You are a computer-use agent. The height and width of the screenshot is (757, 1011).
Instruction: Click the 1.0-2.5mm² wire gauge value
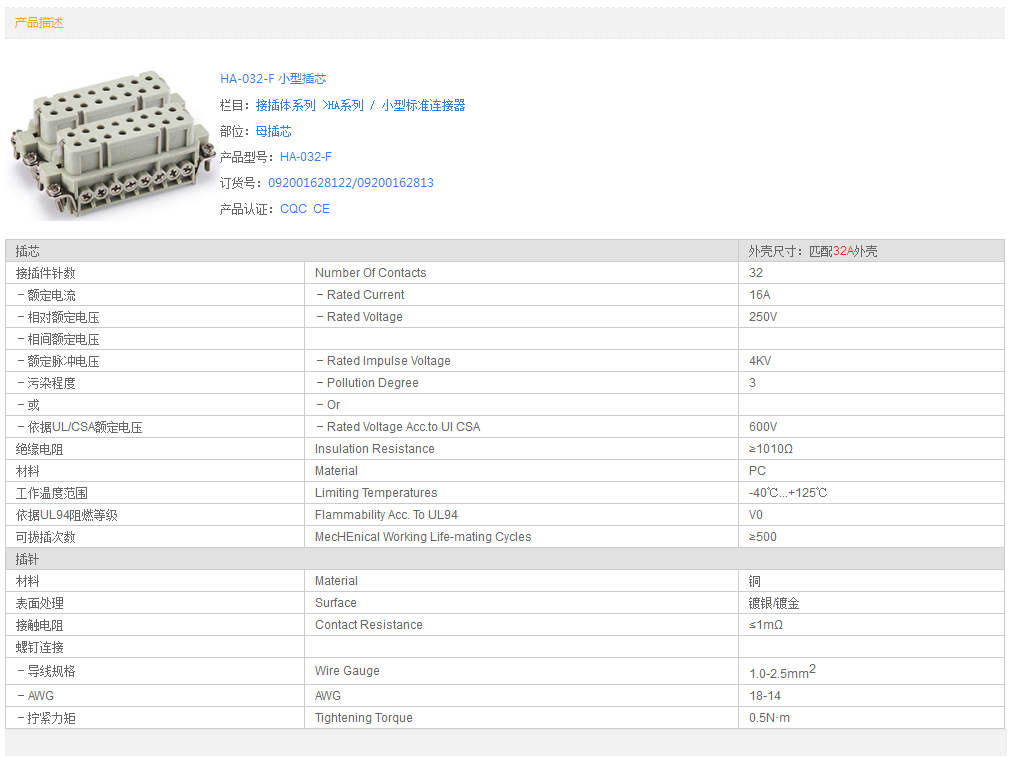(782, 673)
